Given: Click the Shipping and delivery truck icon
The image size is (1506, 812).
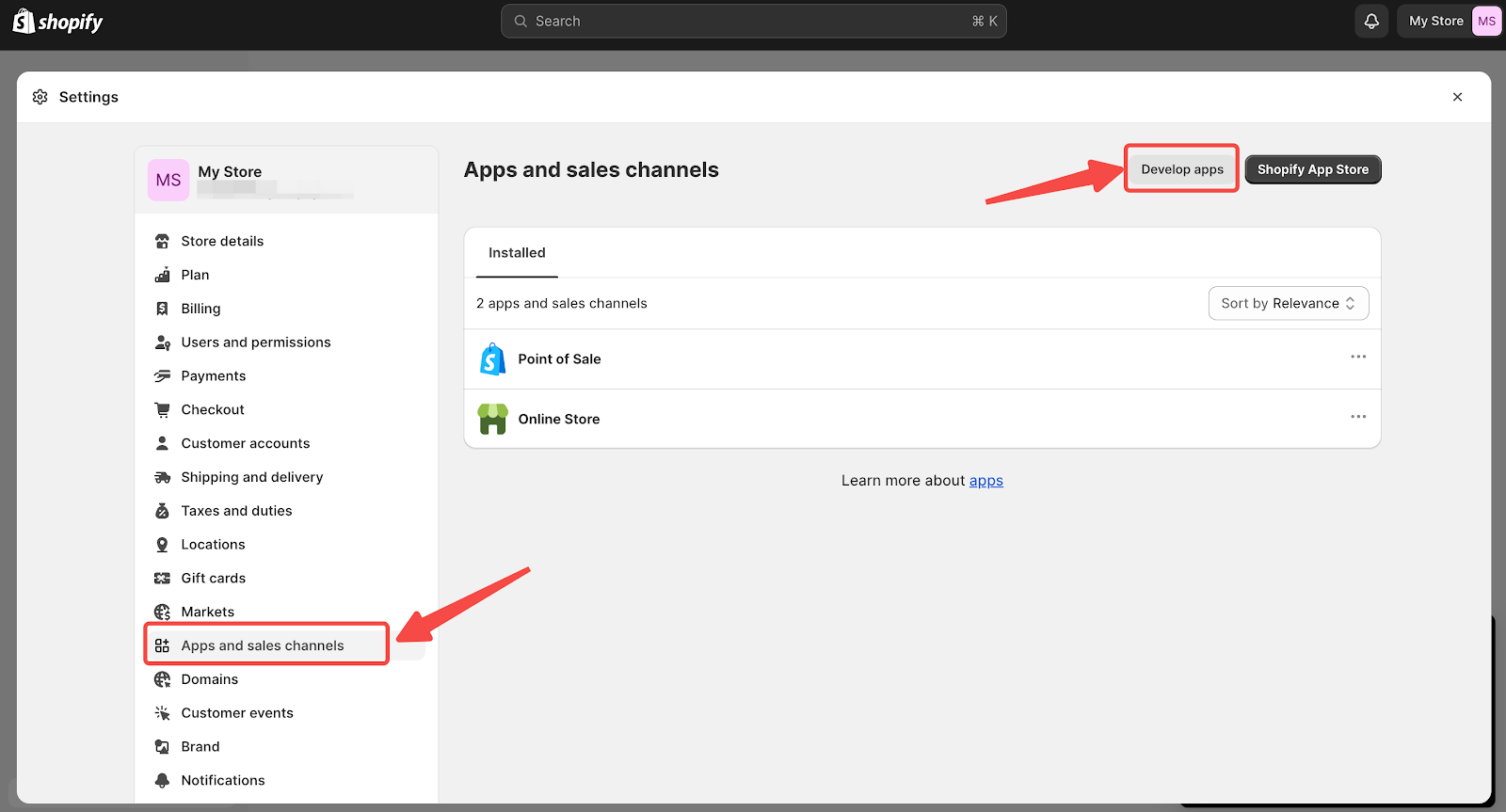Looking at the screenshot, I should tap(162, 477).
